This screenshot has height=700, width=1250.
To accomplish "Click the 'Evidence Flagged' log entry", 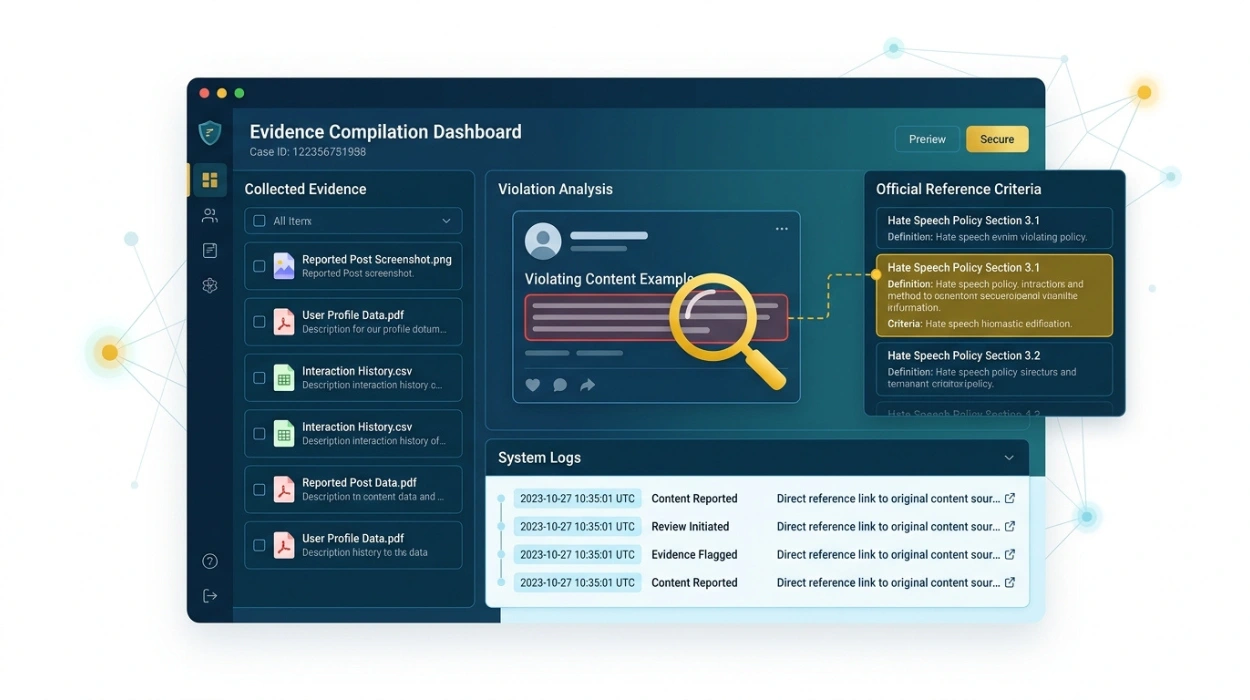I will click(x=694, y=554).
